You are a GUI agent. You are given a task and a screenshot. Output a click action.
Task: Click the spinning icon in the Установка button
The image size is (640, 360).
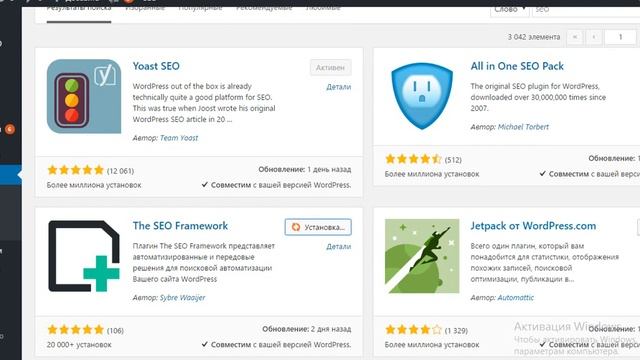tap(296, 227)
